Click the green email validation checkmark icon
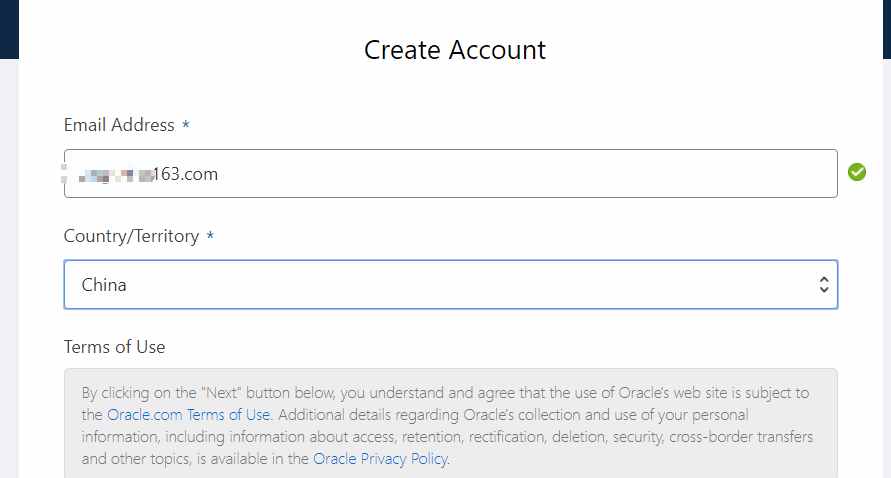This screenshot has height=478, width=891. (x=857, y=172)
